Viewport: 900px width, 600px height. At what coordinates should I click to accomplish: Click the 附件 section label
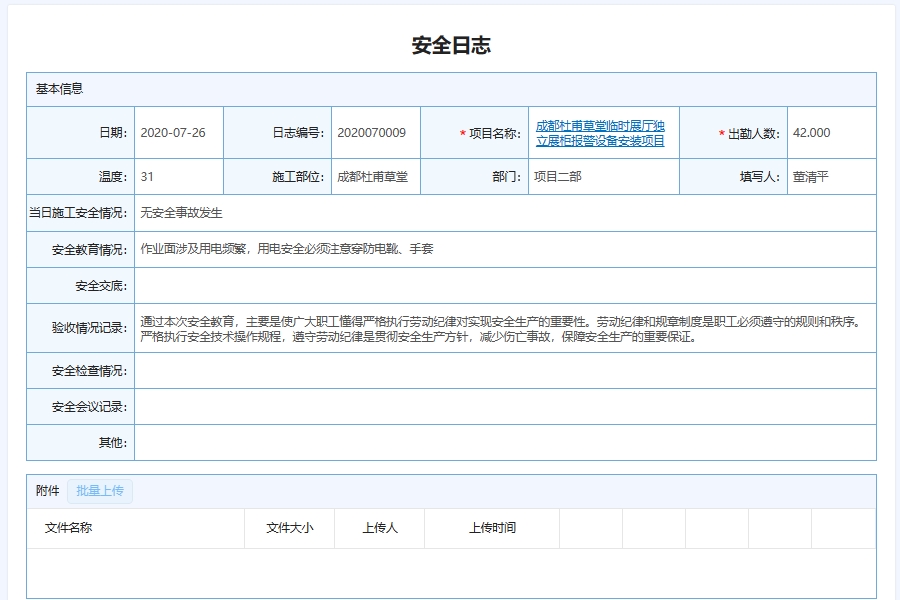coord(47,491)
